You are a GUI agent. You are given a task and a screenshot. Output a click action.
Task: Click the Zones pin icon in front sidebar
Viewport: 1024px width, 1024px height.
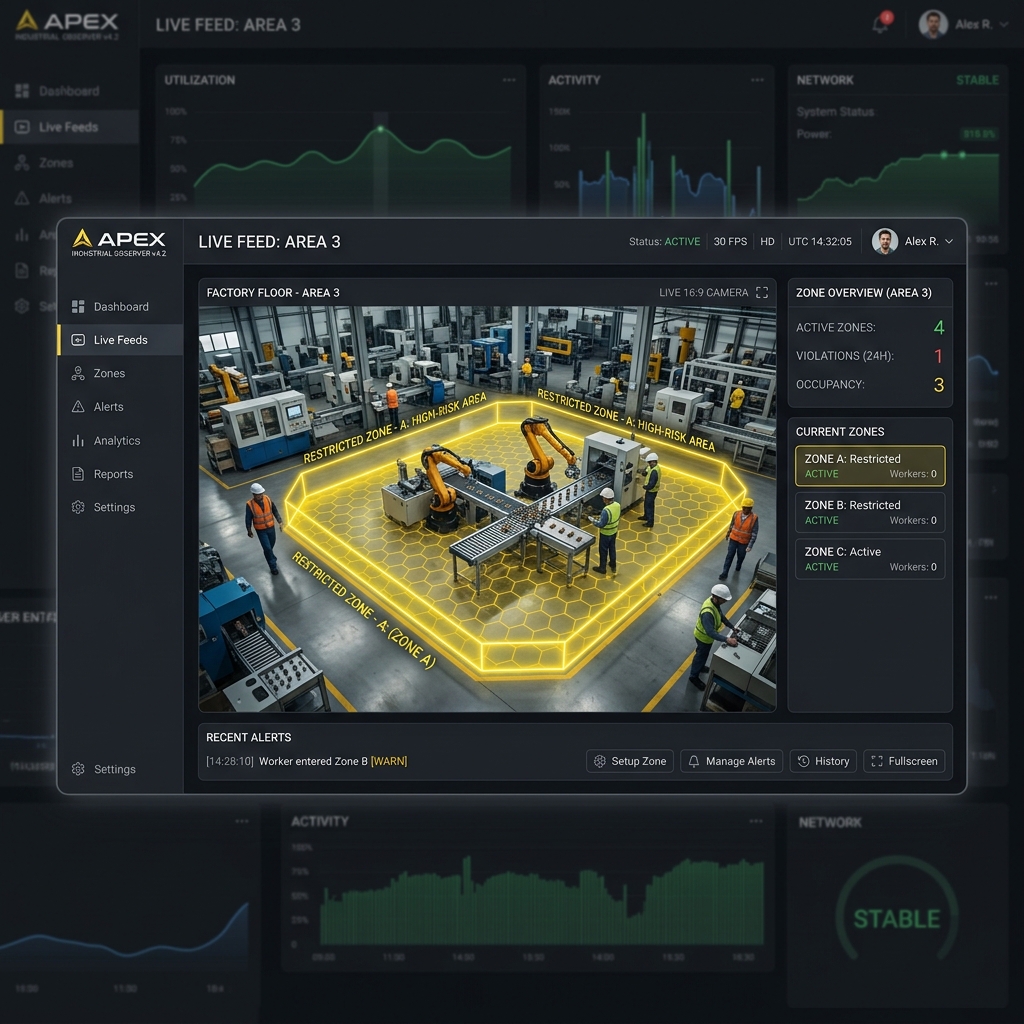78,373
